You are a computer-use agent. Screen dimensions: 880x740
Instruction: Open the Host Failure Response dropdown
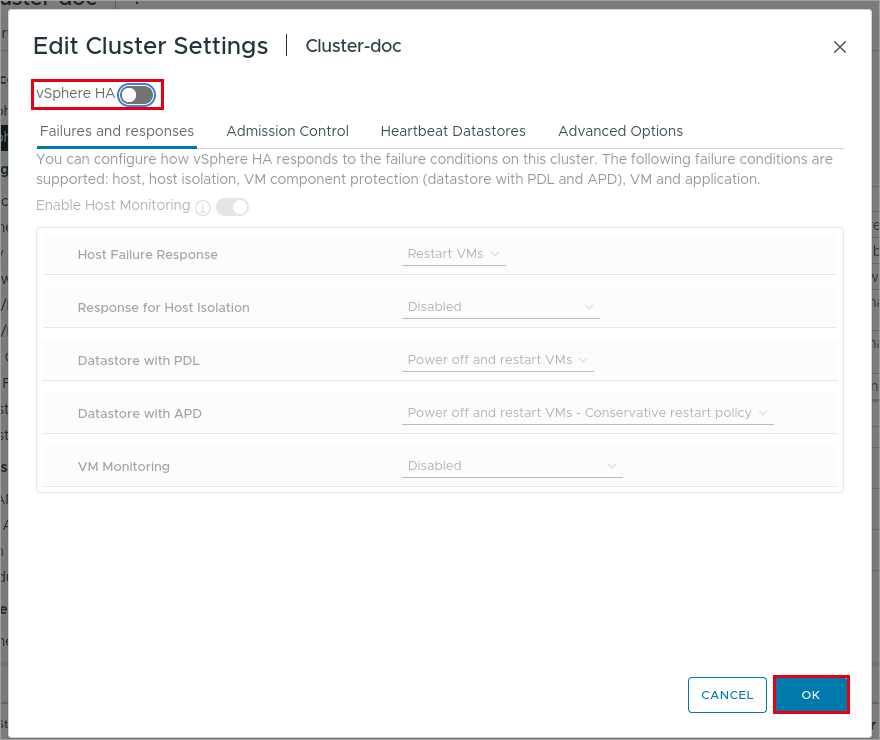click(x=453, y=254)
